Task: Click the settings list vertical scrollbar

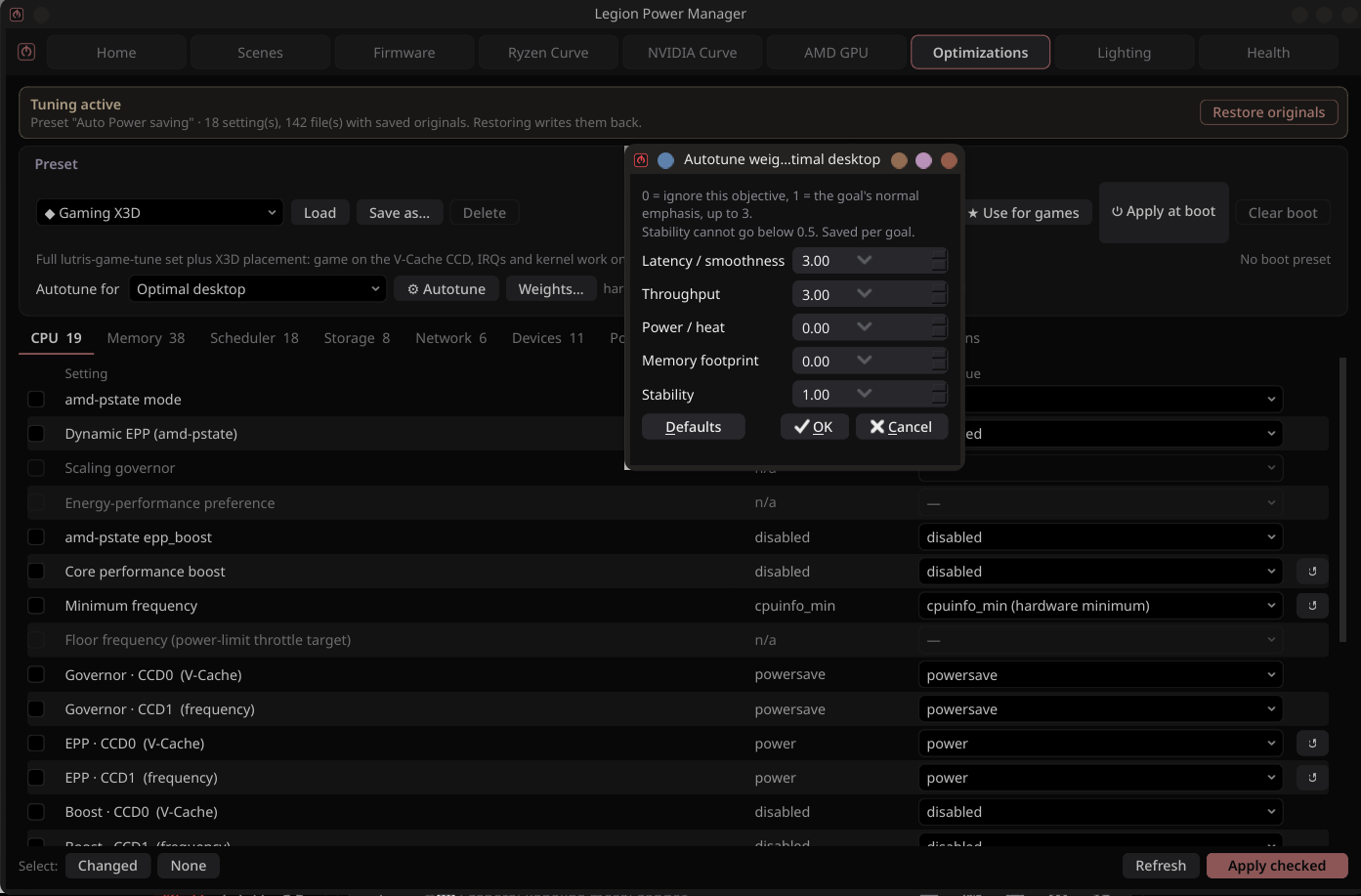Action: (1342, 498)
